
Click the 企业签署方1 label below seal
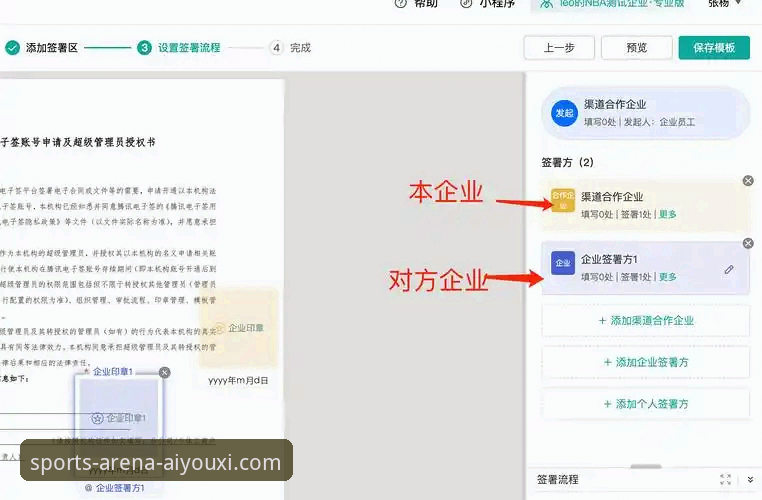point(115,487)
